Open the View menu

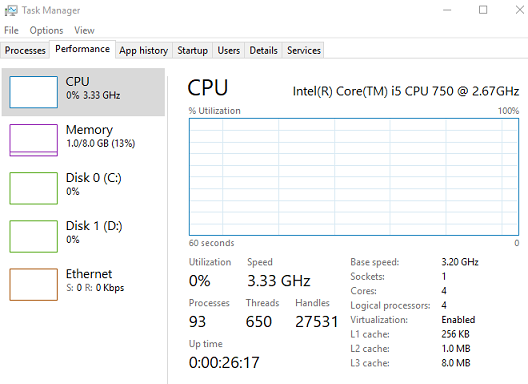[84, 30]
